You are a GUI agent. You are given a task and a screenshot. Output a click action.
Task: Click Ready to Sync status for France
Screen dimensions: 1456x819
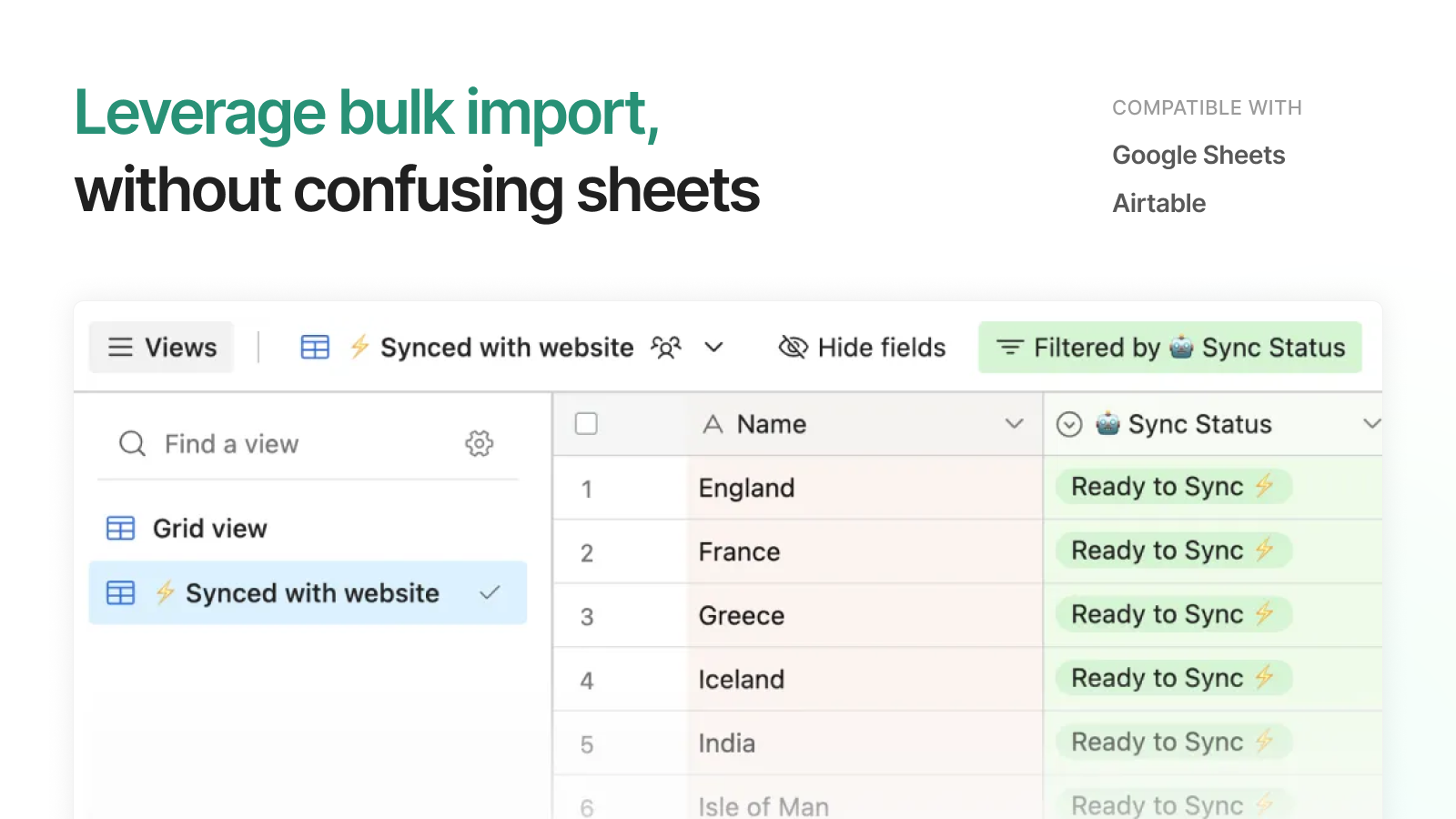(1174, 551)
